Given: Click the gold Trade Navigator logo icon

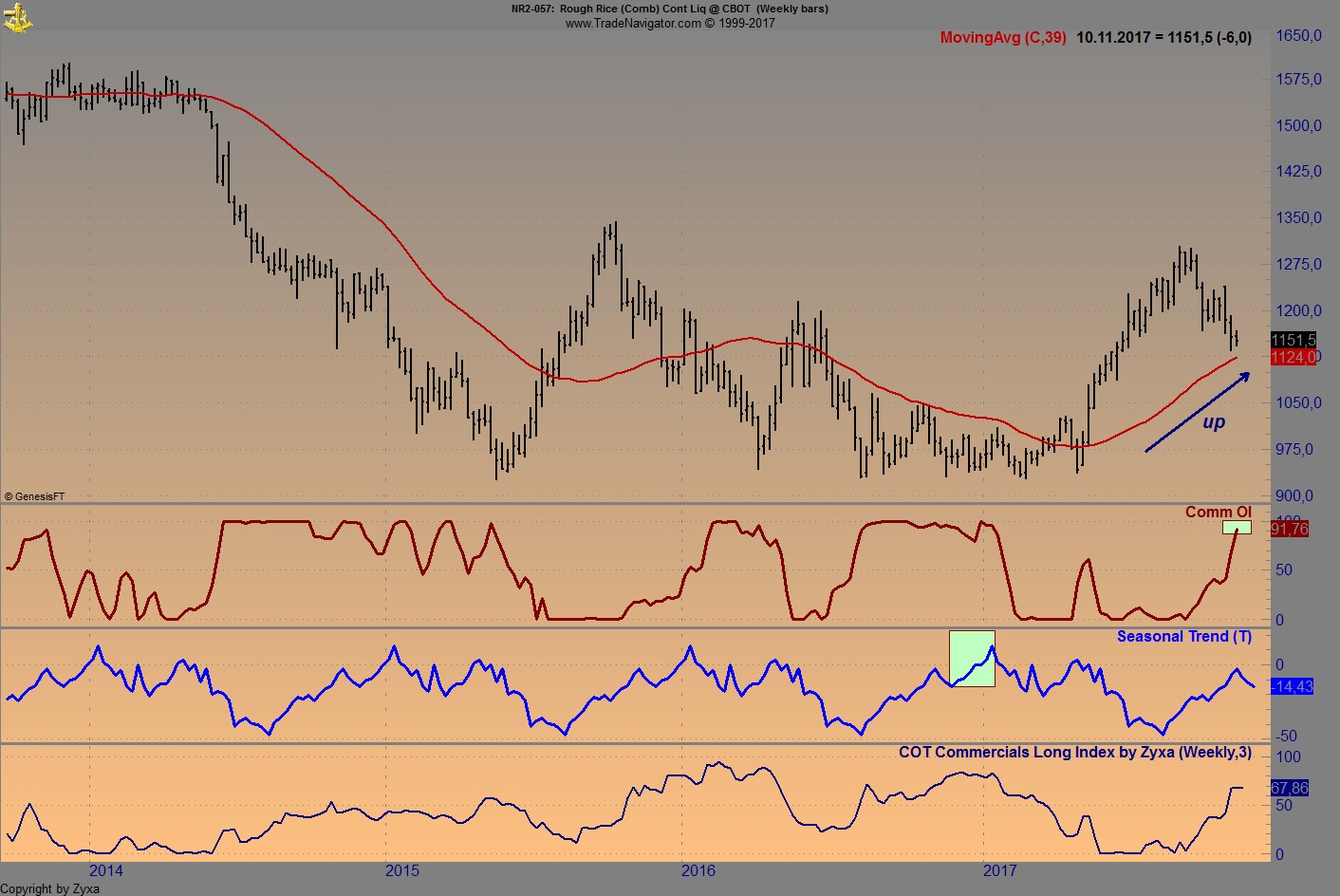Looking at the screenshot, I should point(17,16).
